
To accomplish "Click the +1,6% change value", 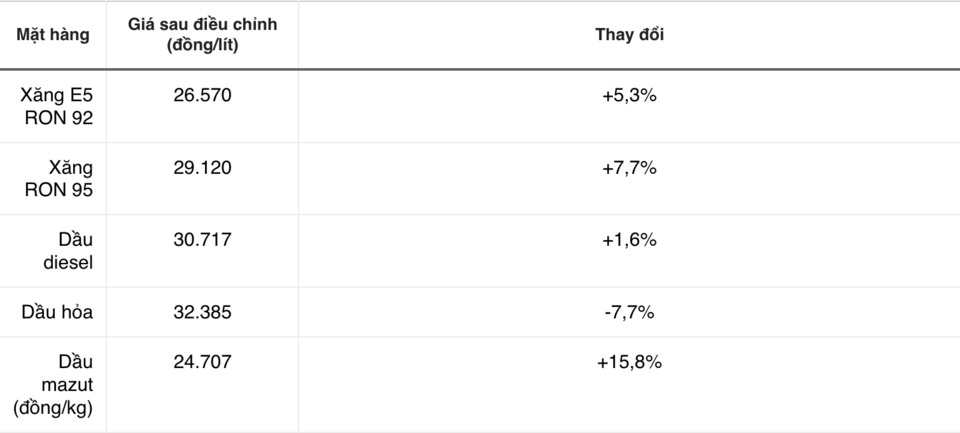I will click(629, 240).
